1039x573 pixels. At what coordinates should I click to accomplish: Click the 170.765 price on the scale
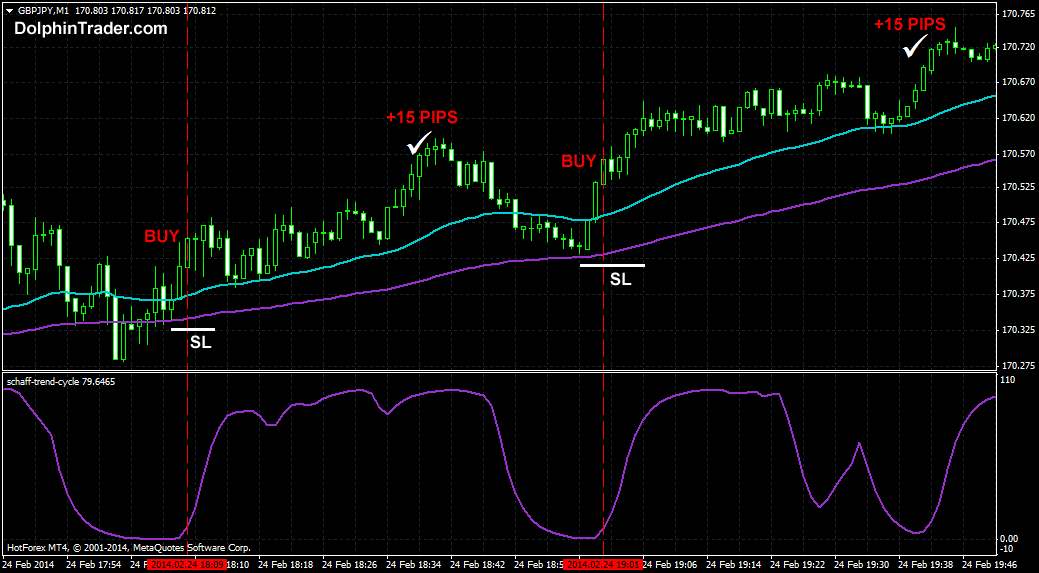pyautogui.click(x=1018, y=14)
